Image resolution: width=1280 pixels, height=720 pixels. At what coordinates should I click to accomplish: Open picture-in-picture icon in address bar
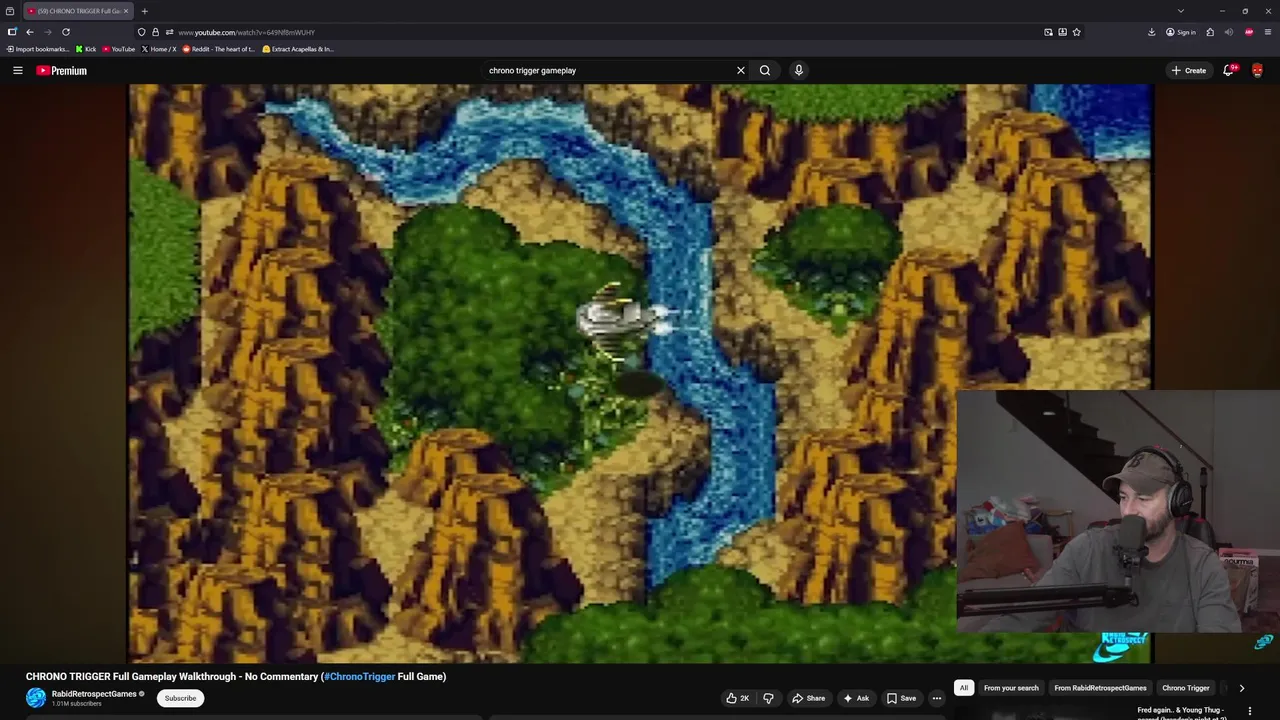[1048, 32]
